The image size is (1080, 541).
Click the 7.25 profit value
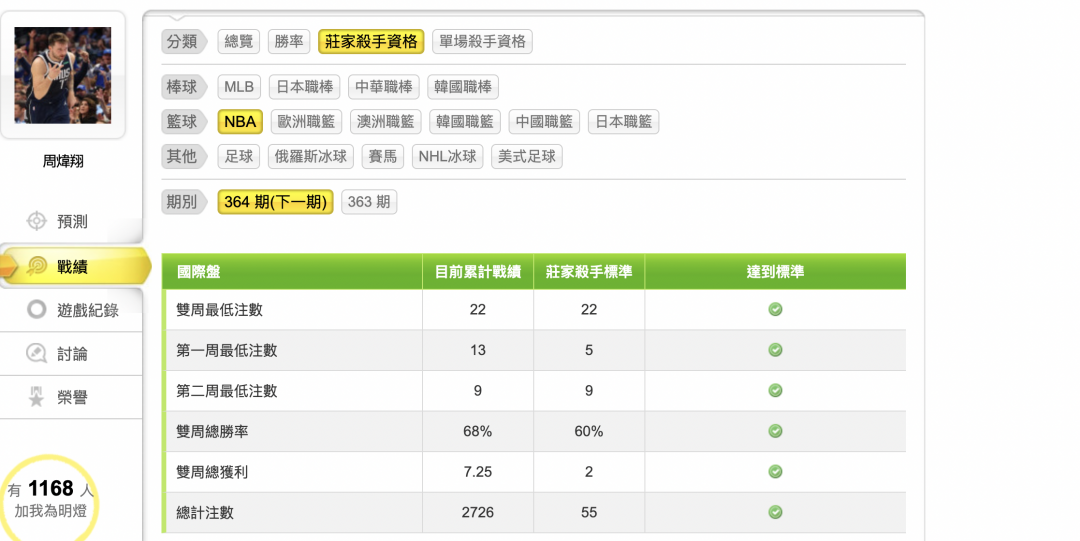[x=477, y=472]
